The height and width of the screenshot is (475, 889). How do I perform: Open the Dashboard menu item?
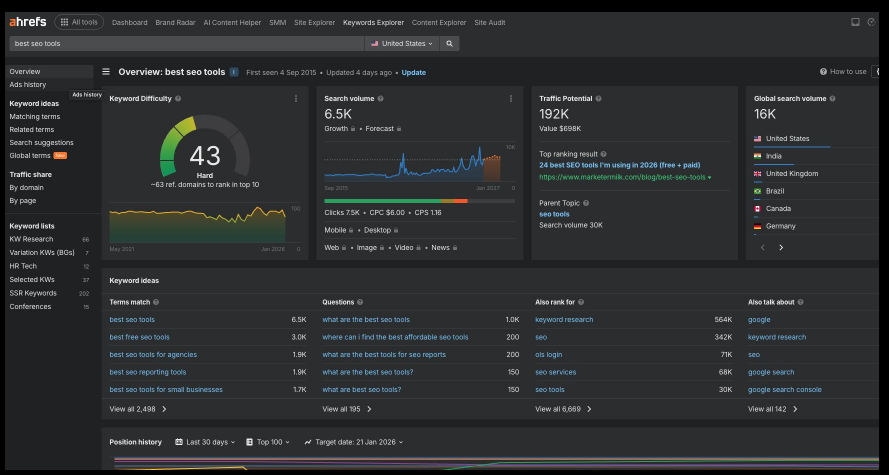click(129, 23)
